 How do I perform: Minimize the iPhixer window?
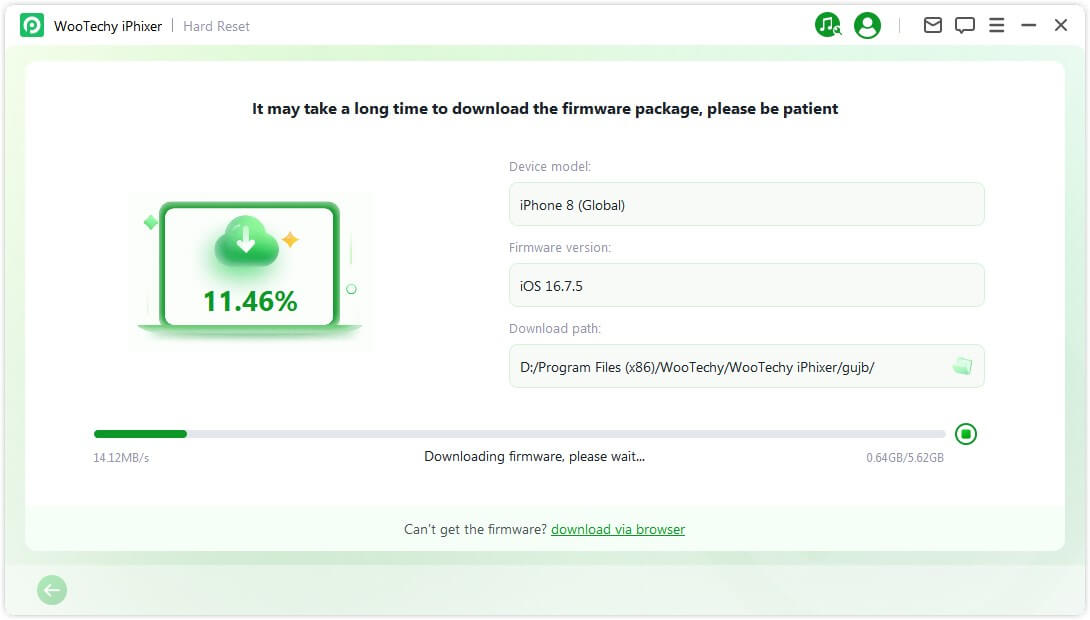[1029, 26]
